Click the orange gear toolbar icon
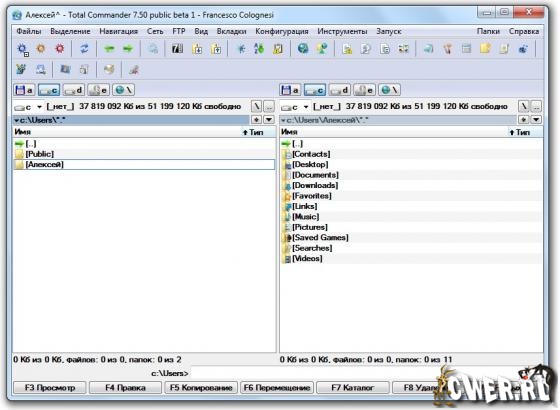This screenshot has width=560, height=410. 41,48
